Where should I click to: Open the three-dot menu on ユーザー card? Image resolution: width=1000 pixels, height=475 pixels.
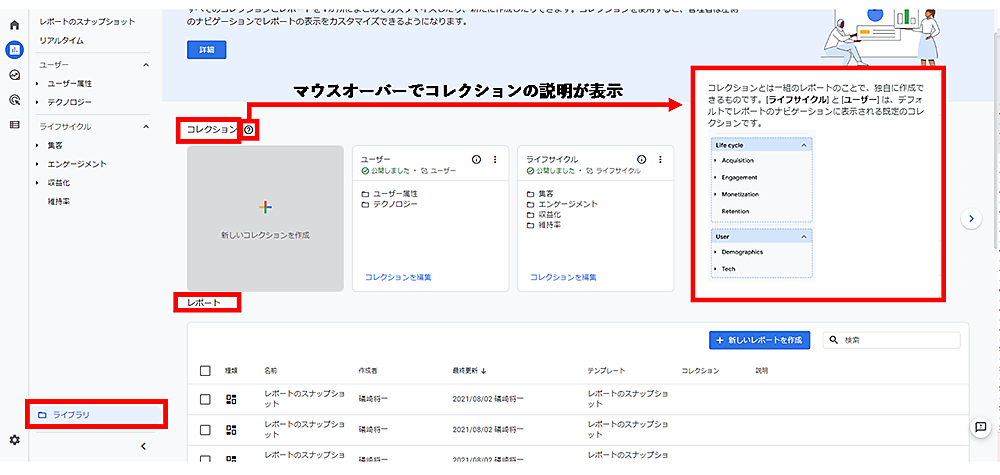point(494,159)
